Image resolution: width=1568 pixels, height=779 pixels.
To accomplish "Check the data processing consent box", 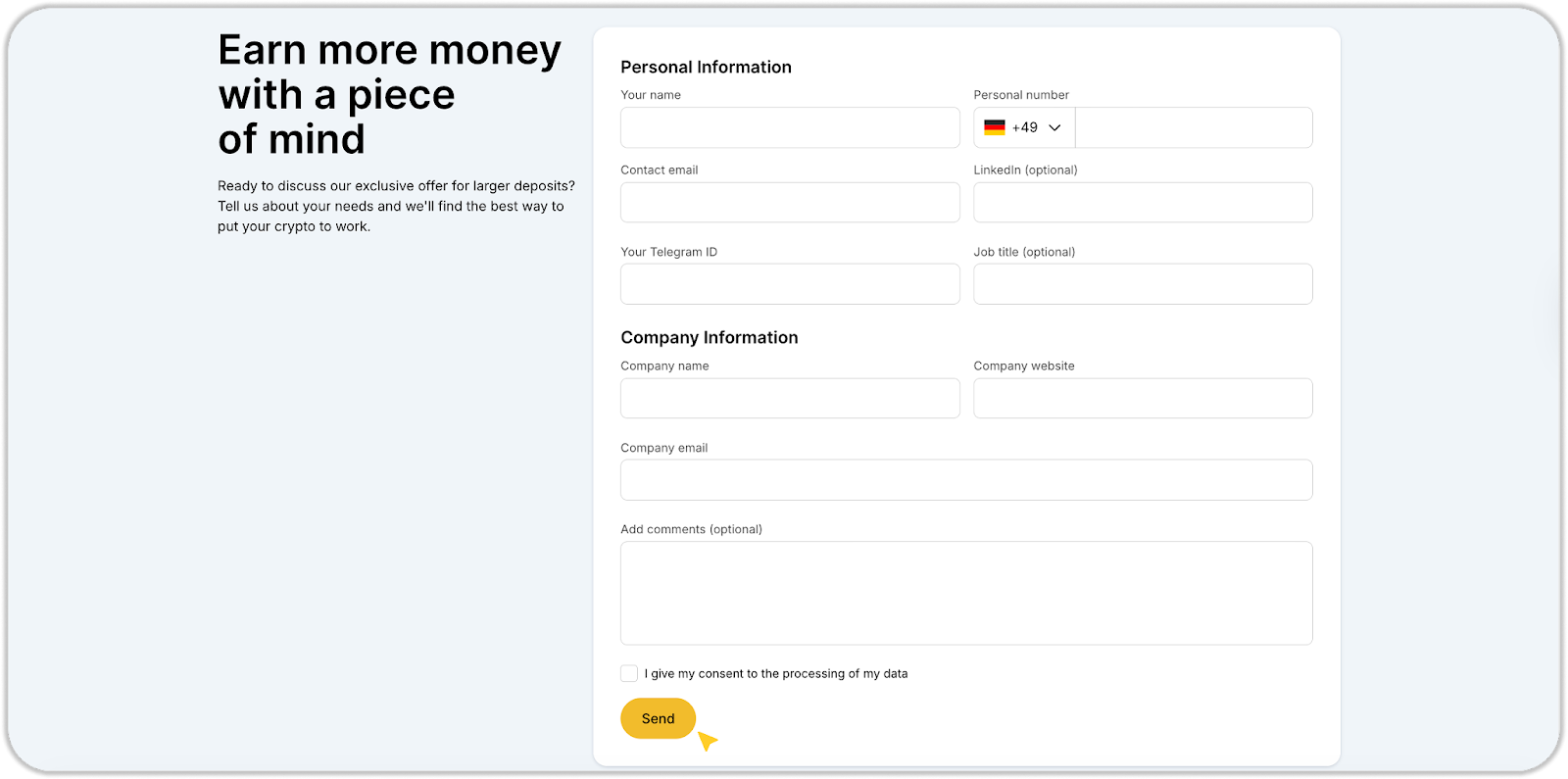I will point(629,673).
